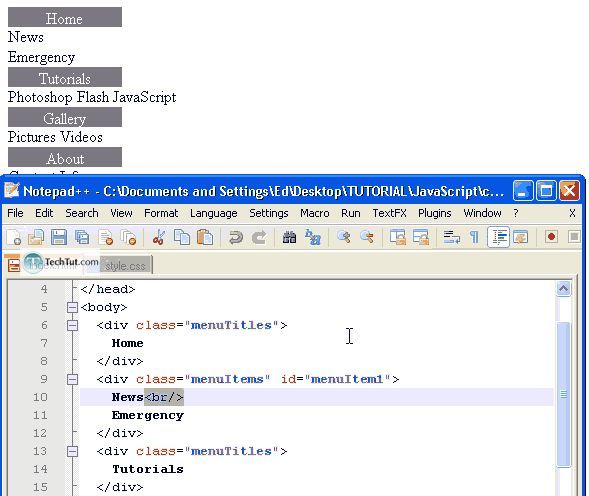This screenshot has height=496, width=589.
Task: Click "Photoshop Flash JavaScript" text in page
Action: pos(92,97)
